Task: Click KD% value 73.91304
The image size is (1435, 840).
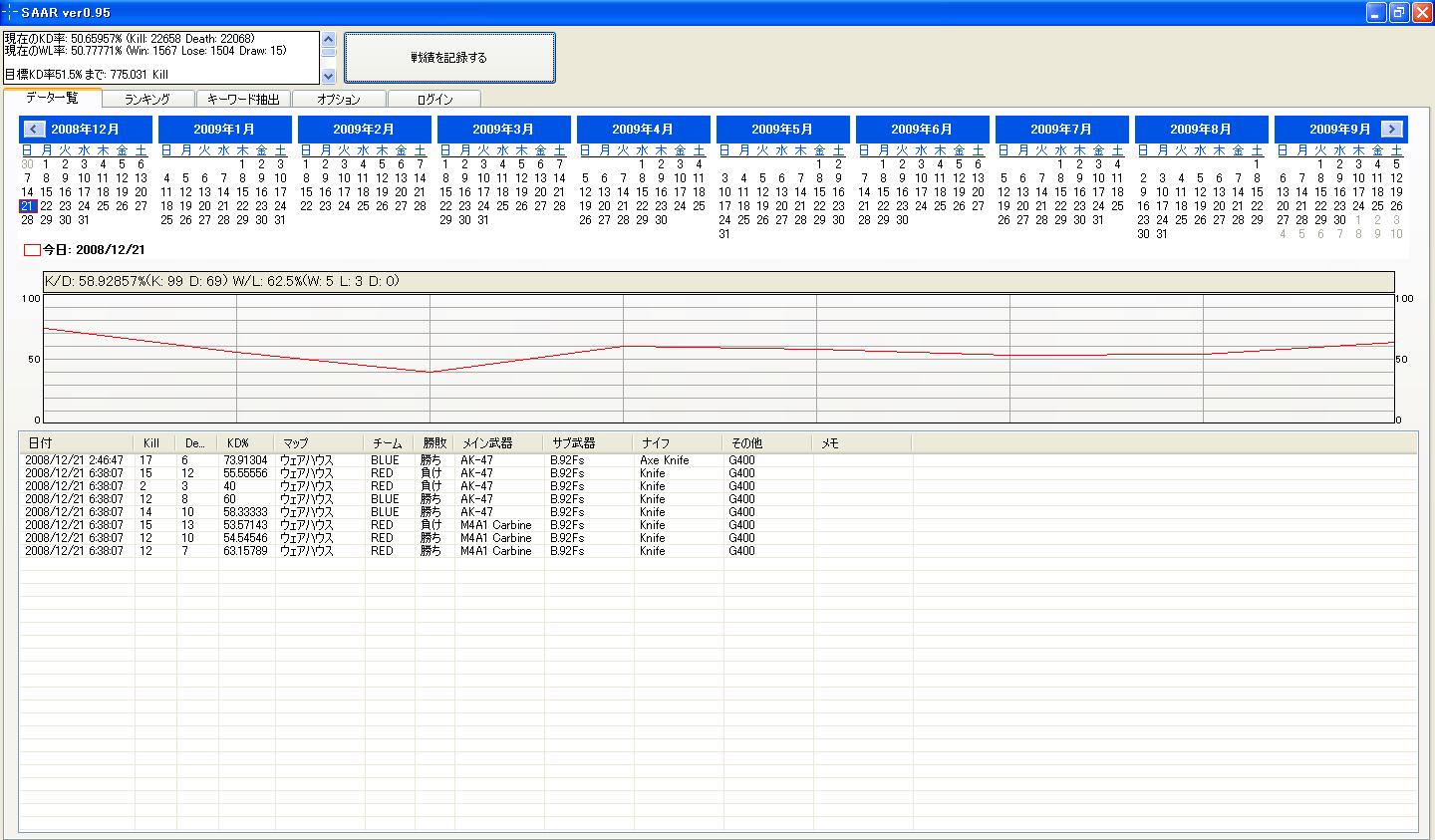Action: point(245,460)
